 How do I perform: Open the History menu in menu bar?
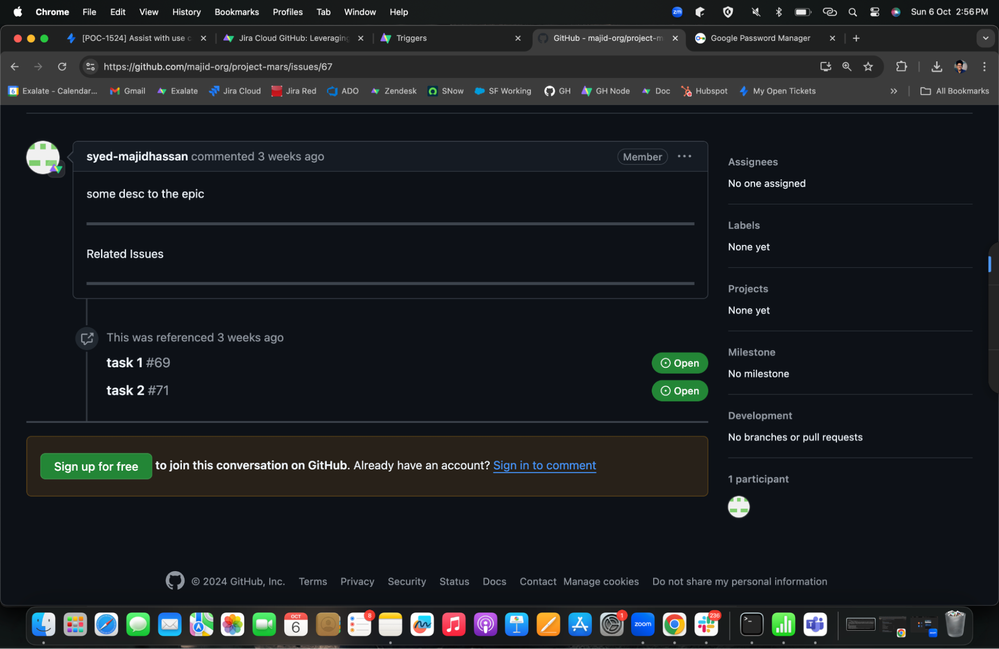[x=186, y=12]
